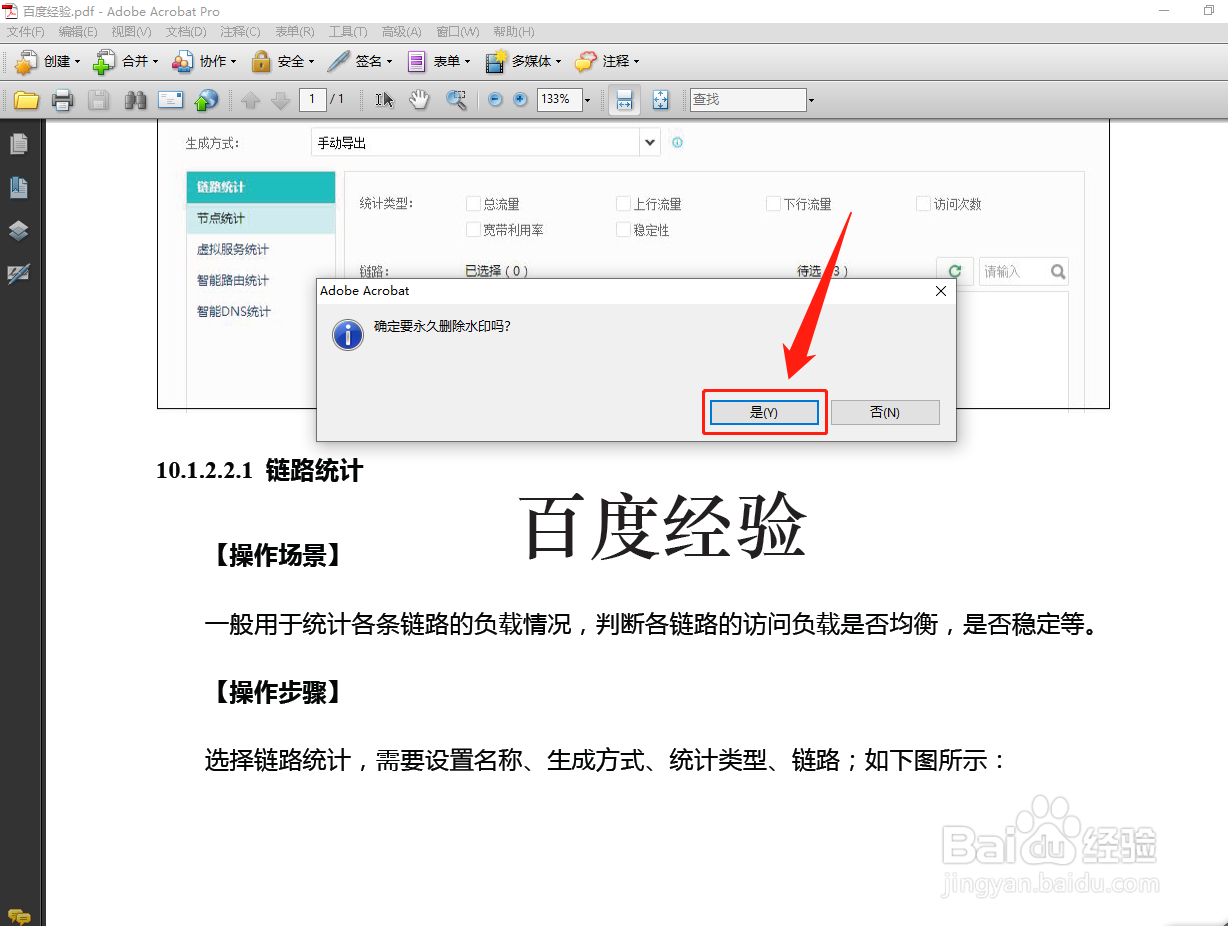Open the 查找 find options dropdown arrow
1228x926 pixels.
tap(811, 100)
